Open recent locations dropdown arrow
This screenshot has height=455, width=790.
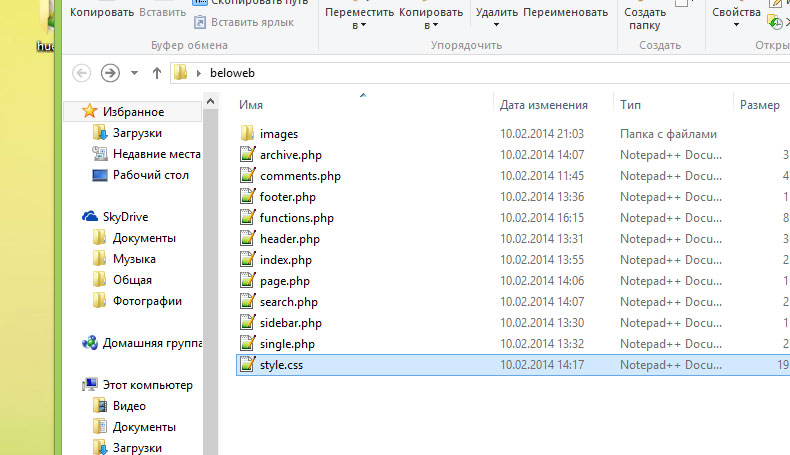135,73
